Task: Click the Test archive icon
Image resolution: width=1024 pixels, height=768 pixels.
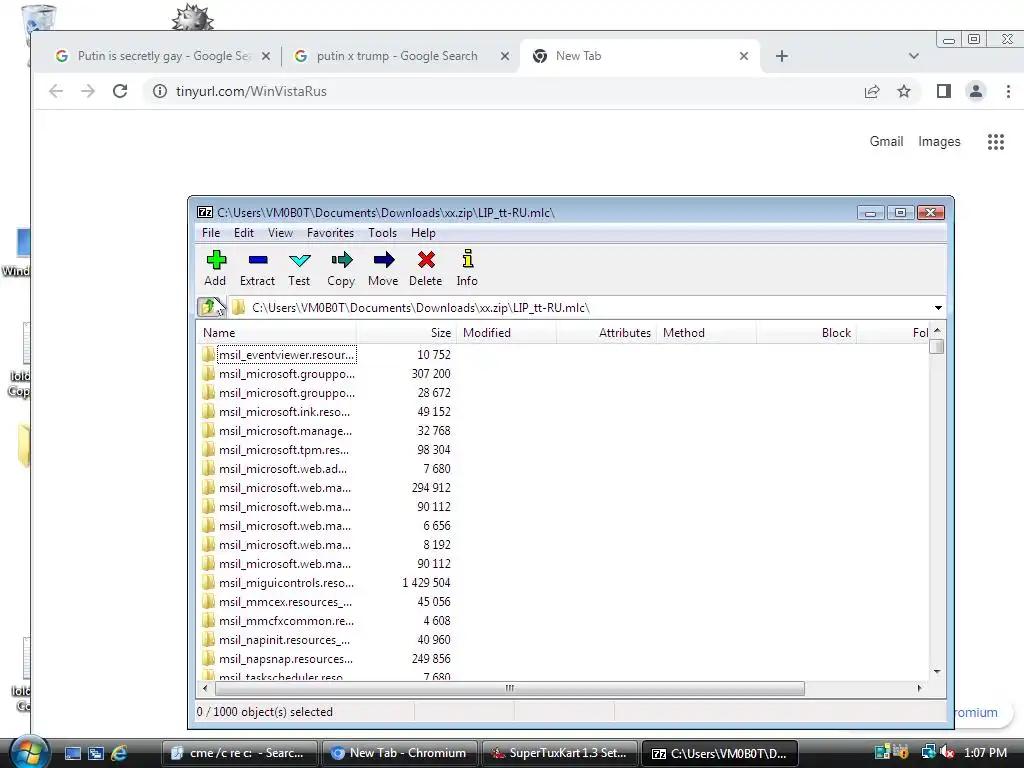Action: pyautogui.click(x=299, y=260)
